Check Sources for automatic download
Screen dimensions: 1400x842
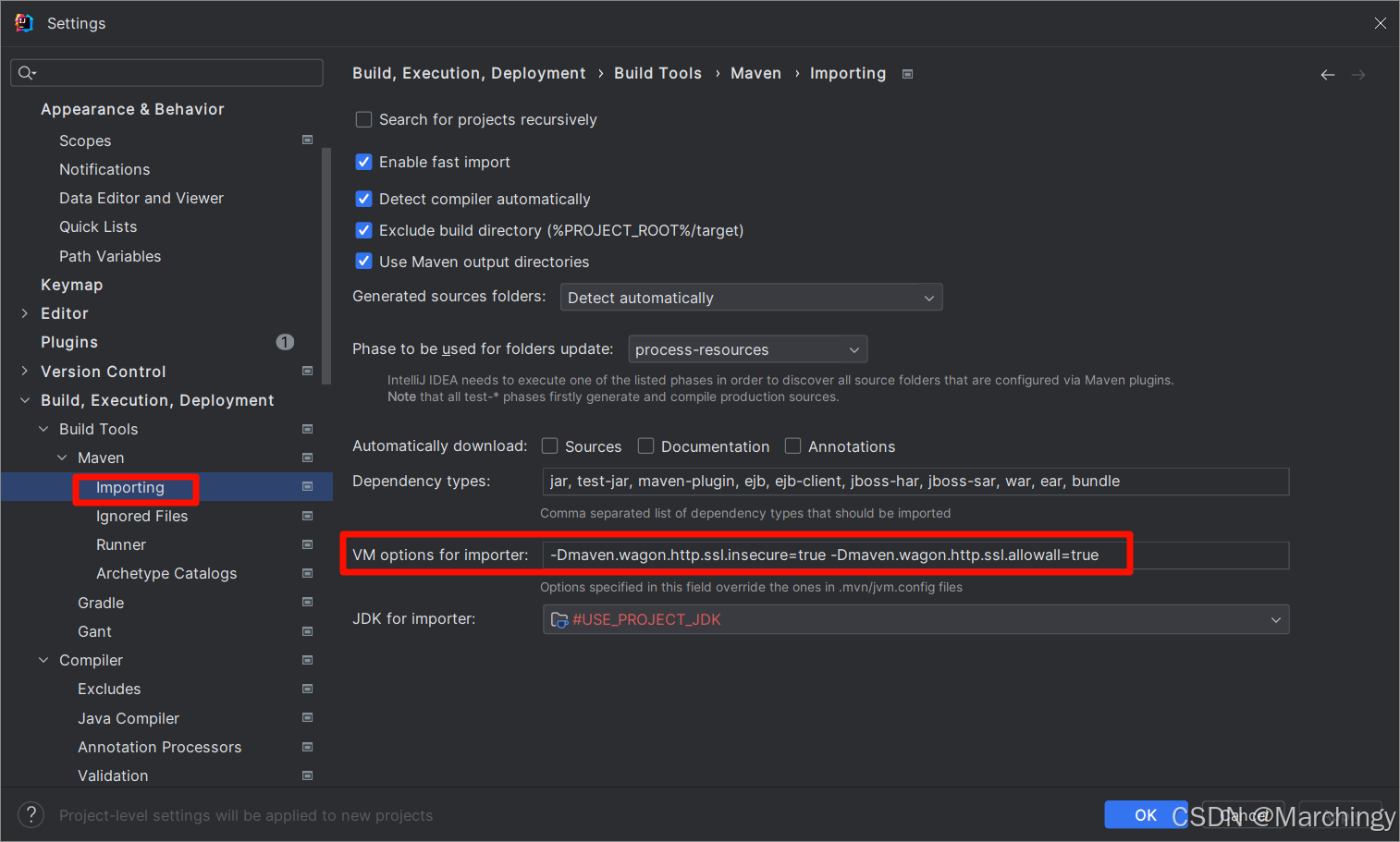[x=550, y=446]
